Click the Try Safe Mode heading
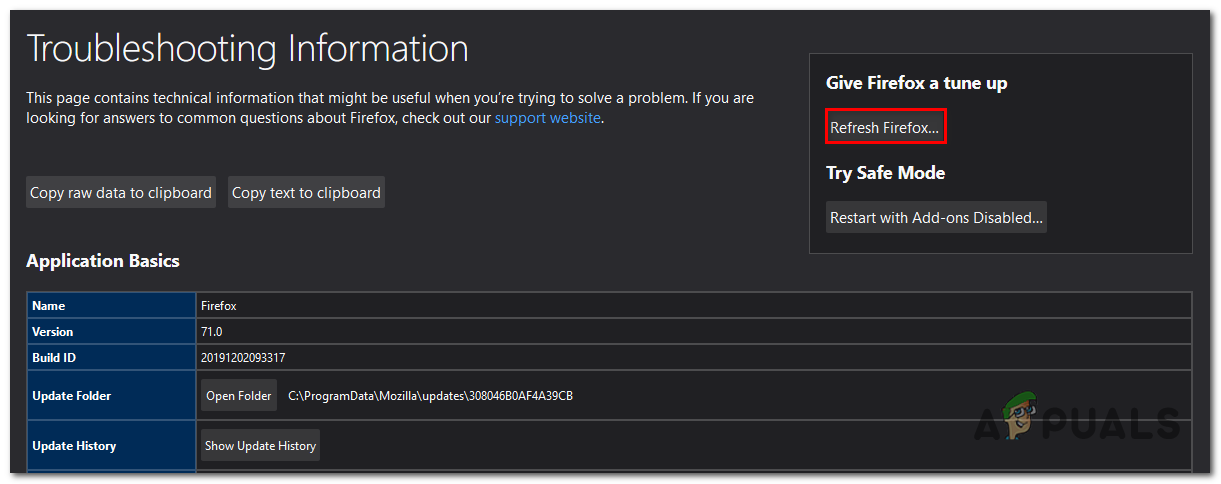The width and height of the screenshot is (1221, 484). pyautogui.click(x=885, y=173)
